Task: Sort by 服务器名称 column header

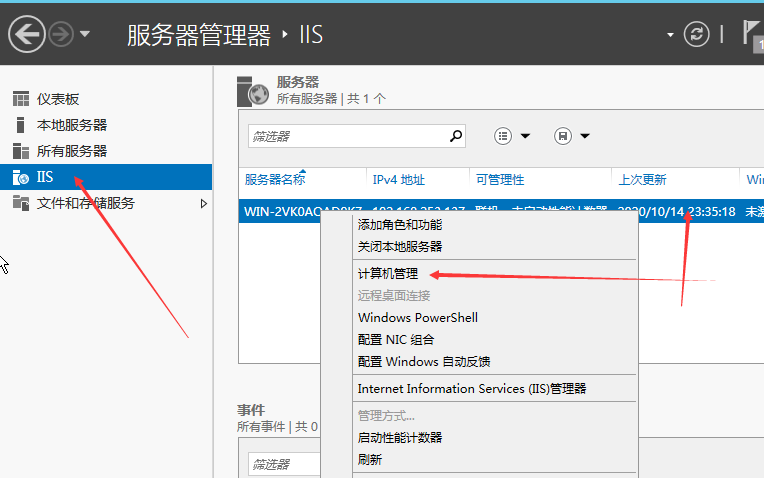Action: [275, 180]
